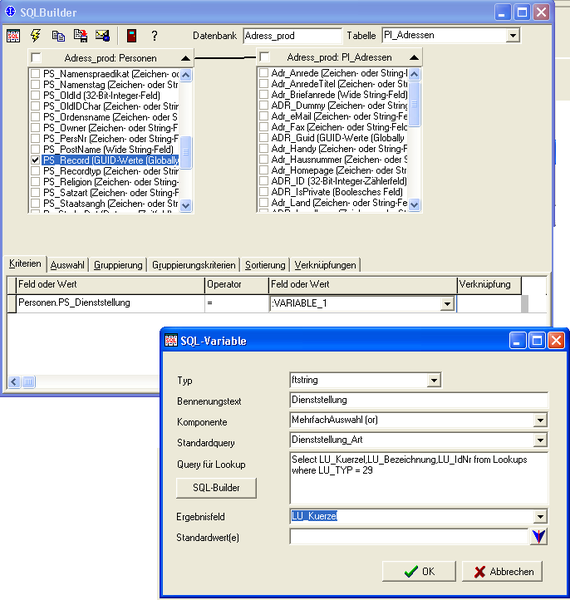The height and width of the screenshot is (600, 570).
Task: Run the query with the lightning bolt icon
Action: pyautogui.click(x=36, y=36)
